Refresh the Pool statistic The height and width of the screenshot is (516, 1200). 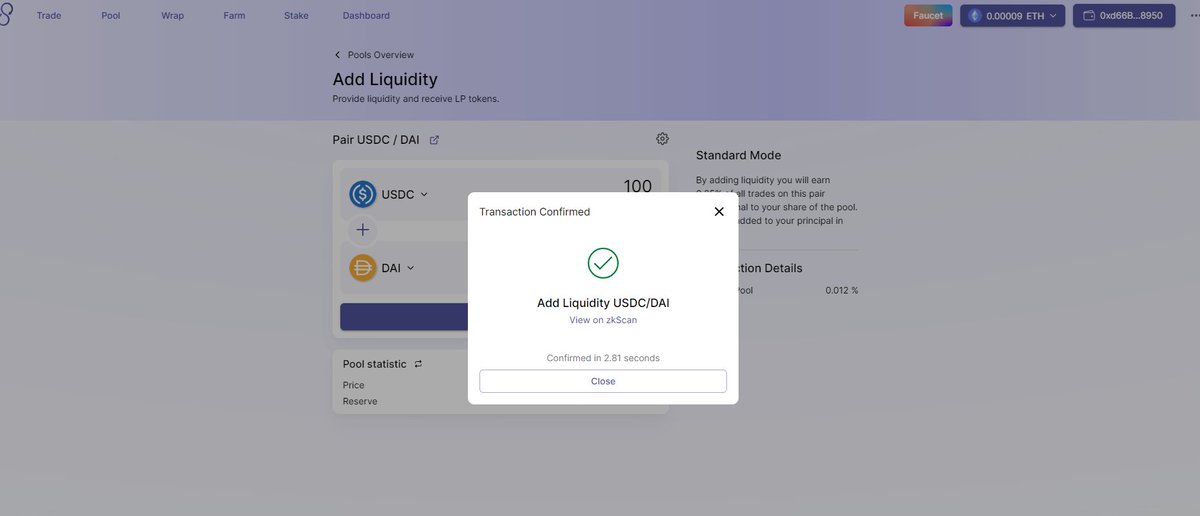click(x=418, y=364)
